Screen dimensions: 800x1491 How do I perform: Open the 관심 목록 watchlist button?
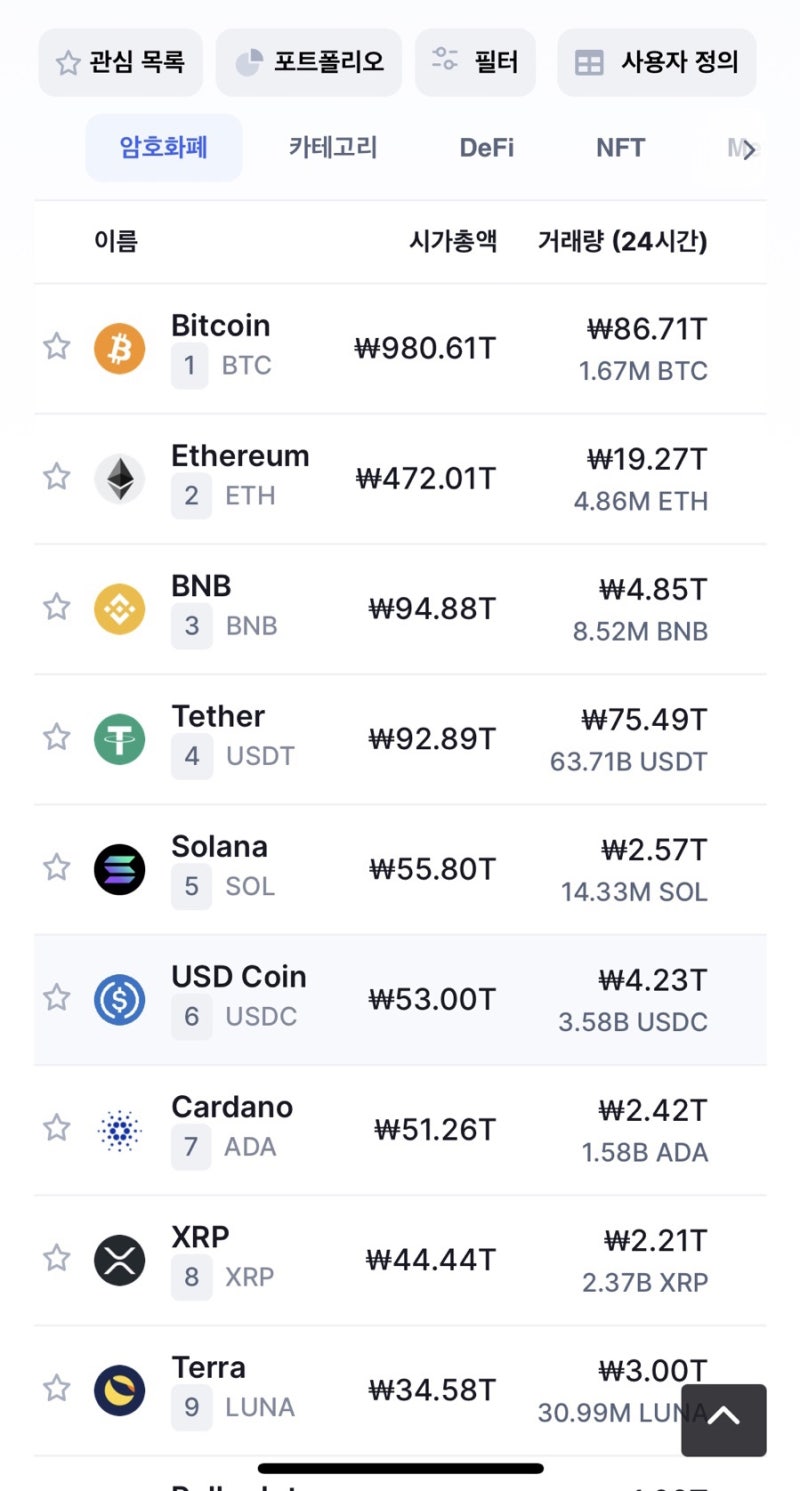(121, 62)
